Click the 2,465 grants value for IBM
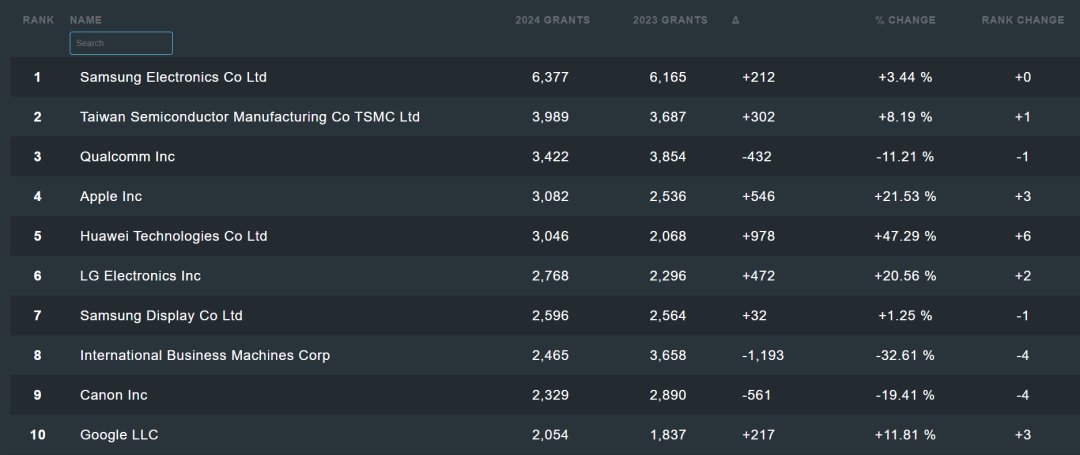1080x455 pixels. (550, 356)
